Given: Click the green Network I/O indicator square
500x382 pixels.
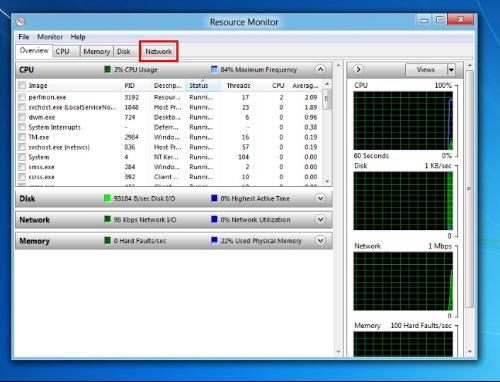Looking at the screenshot, I should point(107,219).
